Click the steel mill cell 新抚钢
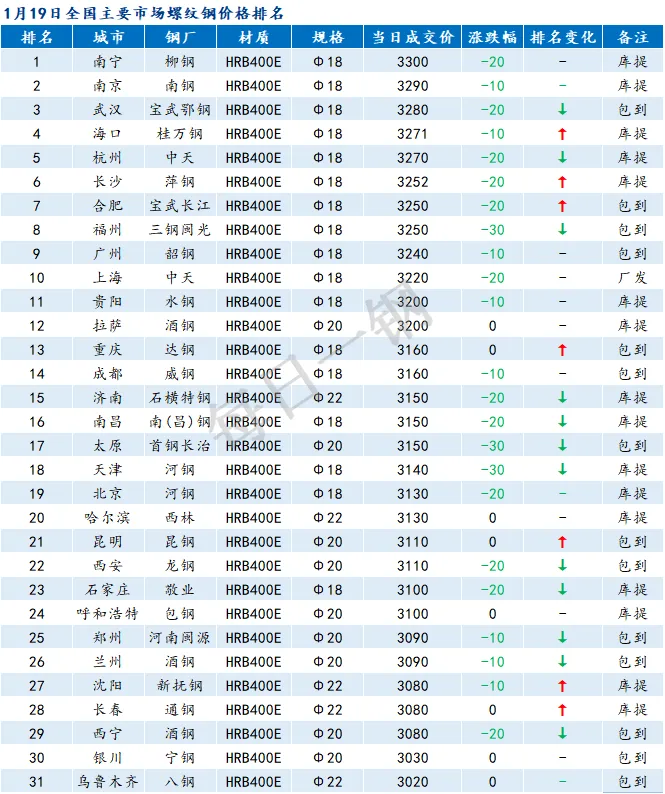 click(180, 686)
